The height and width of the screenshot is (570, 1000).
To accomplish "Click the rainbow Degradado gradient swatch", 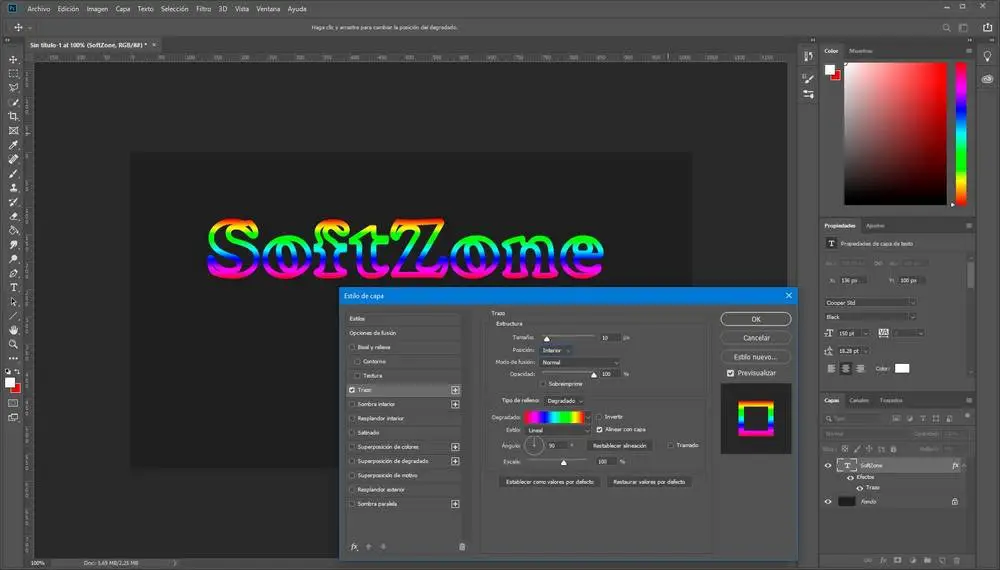I will [554, 418].
